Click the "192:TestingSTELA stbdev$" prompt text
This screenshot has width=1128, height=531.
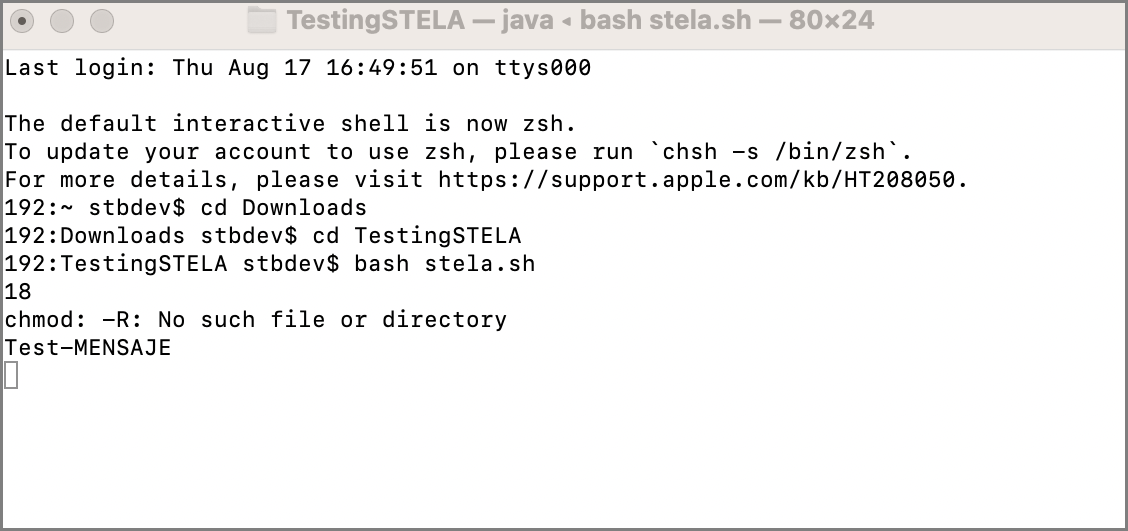(x=171, y=263)
